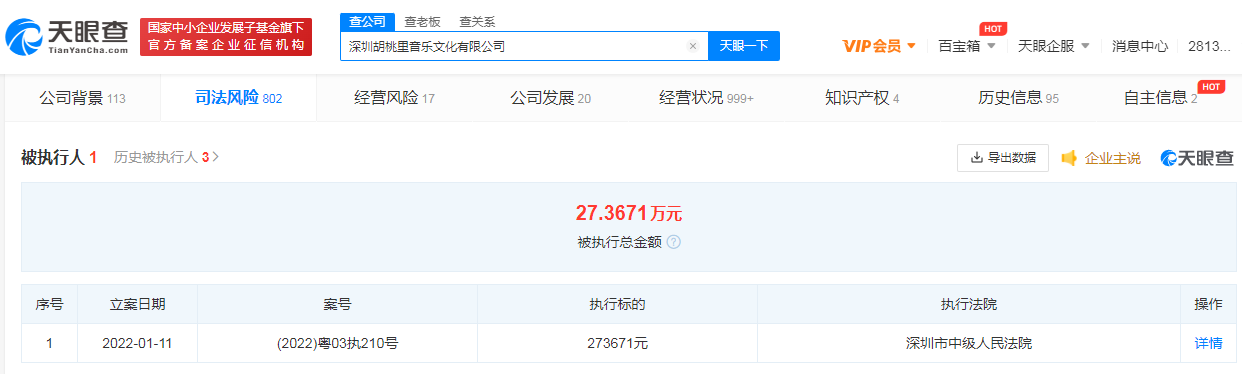This screenshot has height=374, width=1242.
Task: Click the 企业主说 speaker icon
Action: [1069, 158]
